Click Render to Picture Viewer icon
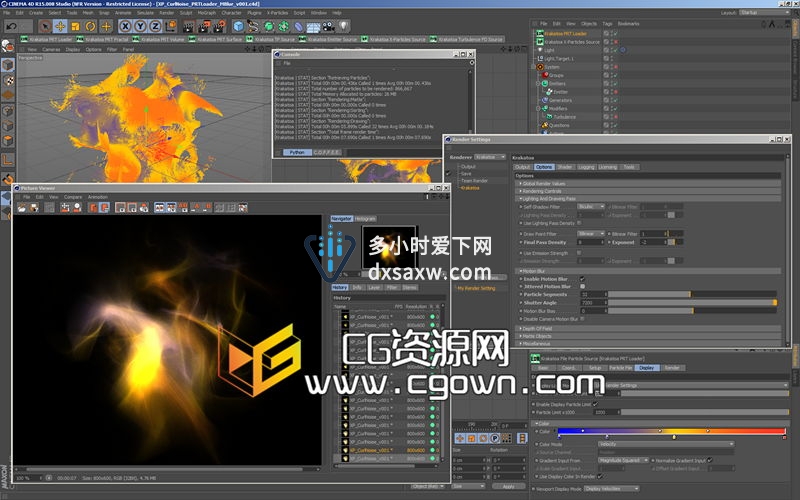The image size is (800, 500). point(204,26)
